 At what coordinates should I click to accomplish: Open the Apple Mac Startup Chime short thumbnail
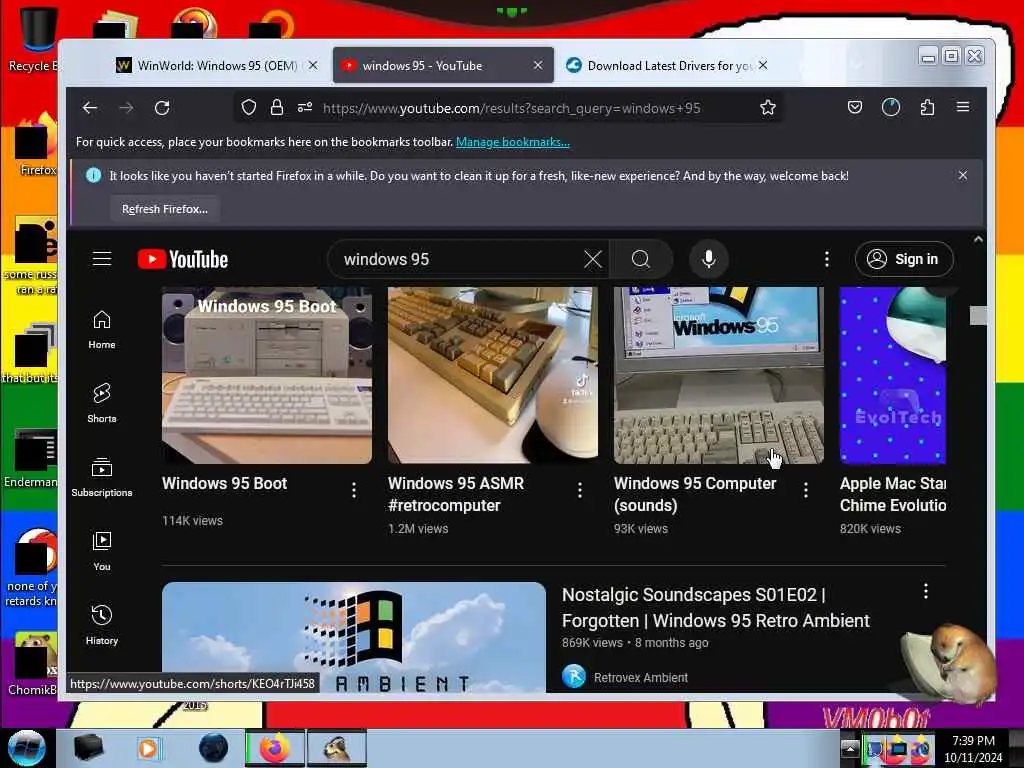pos(893,376)
